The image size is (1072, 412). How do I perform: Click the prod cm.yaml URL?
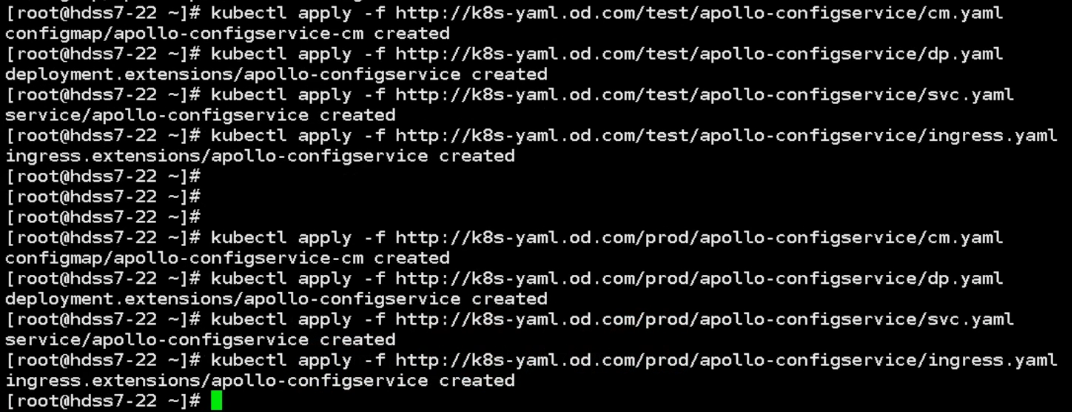pos(699,238)
